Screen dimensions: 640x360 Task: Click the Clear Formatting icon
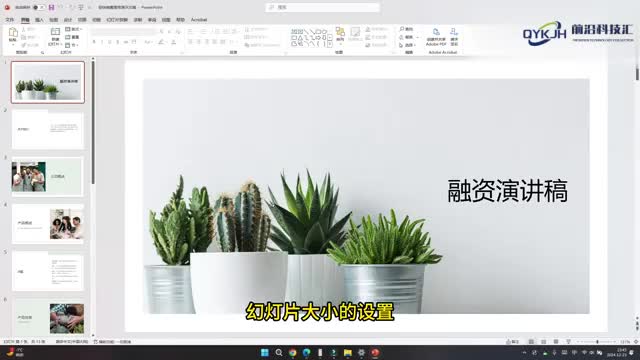click(178, 31)
